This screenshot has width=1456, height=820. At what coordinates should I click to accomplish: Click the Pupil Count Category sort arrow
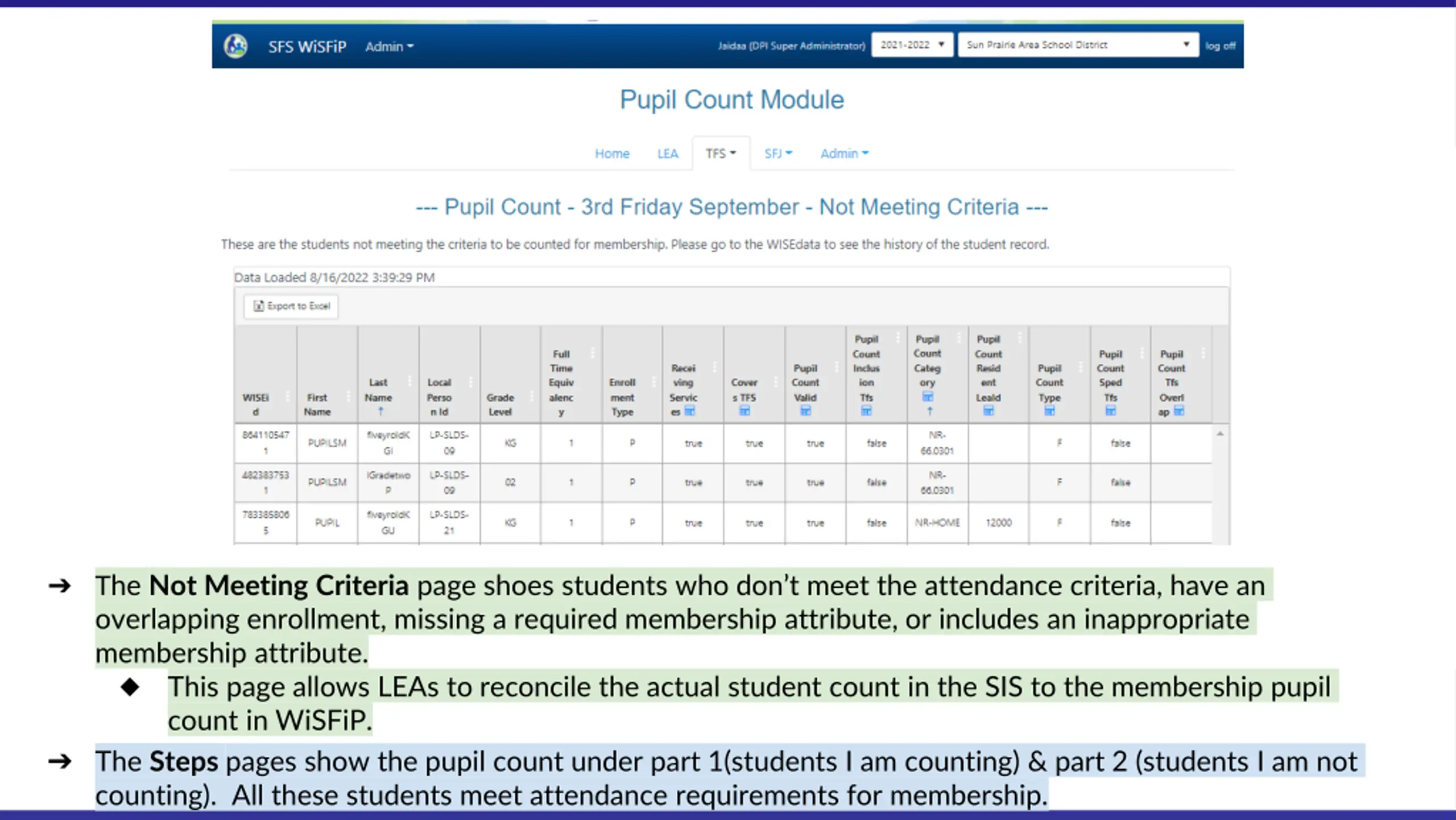pos(929,411)
